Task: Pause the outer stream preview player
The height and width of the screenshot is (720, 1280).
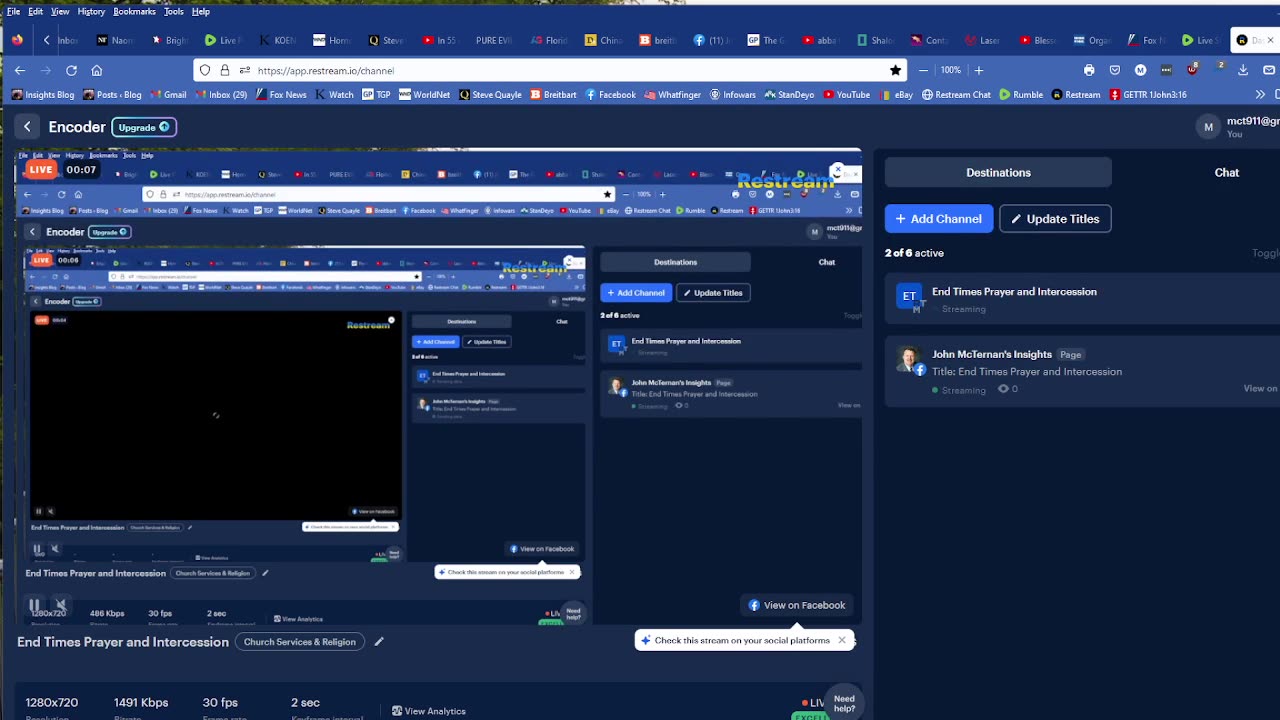Action: tap(35, 605)
